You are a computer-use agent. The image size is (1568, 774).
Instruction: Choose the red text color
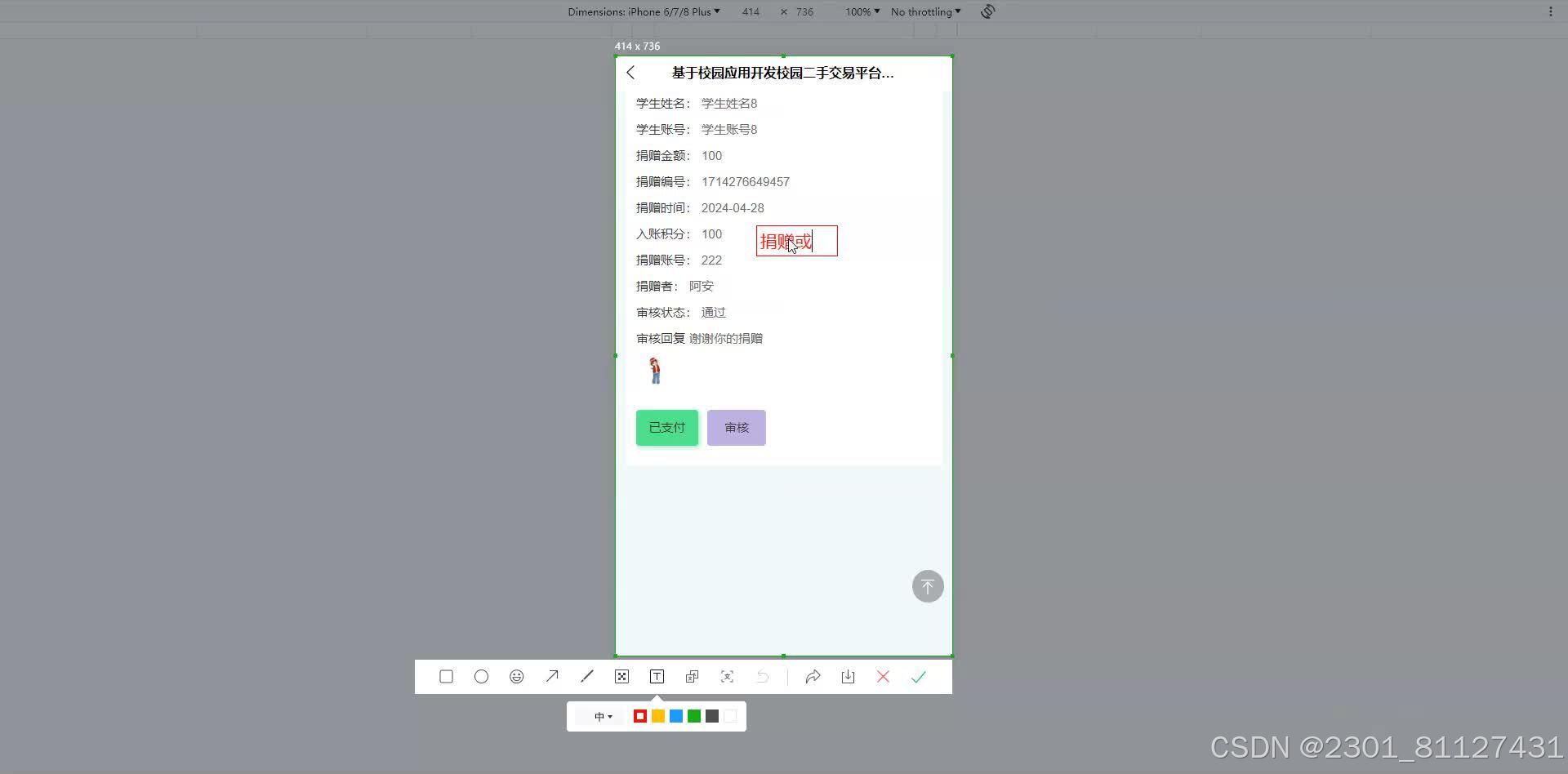(640, 716)
